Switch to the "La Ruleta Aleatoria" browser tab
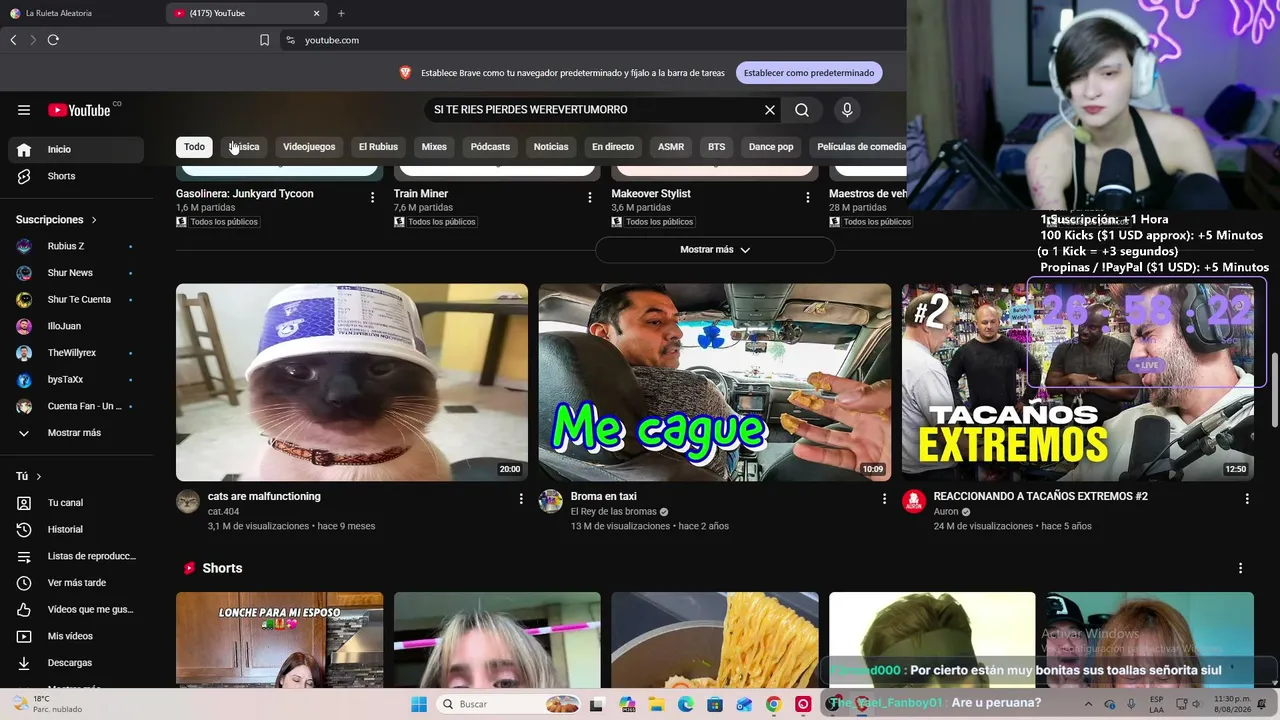This screenshot has height=720, width=1280. (x=82, y=13)
